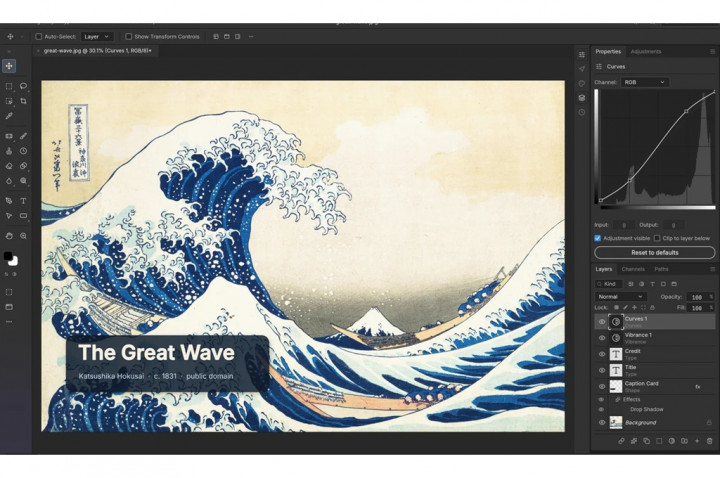The image size is (720, 478).
Task: Select the History Brush clock tool
Action: (x=23, y=151)
